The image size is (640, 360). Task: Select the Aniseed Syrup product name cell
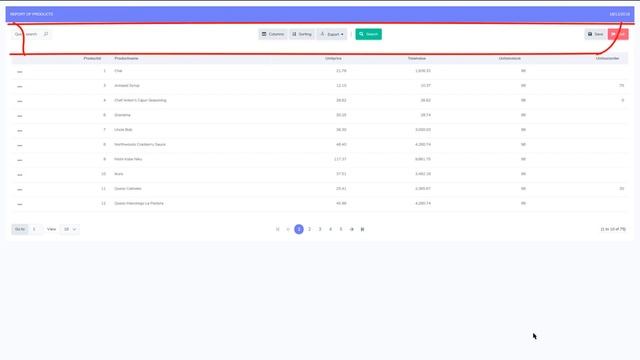(127, 86)
